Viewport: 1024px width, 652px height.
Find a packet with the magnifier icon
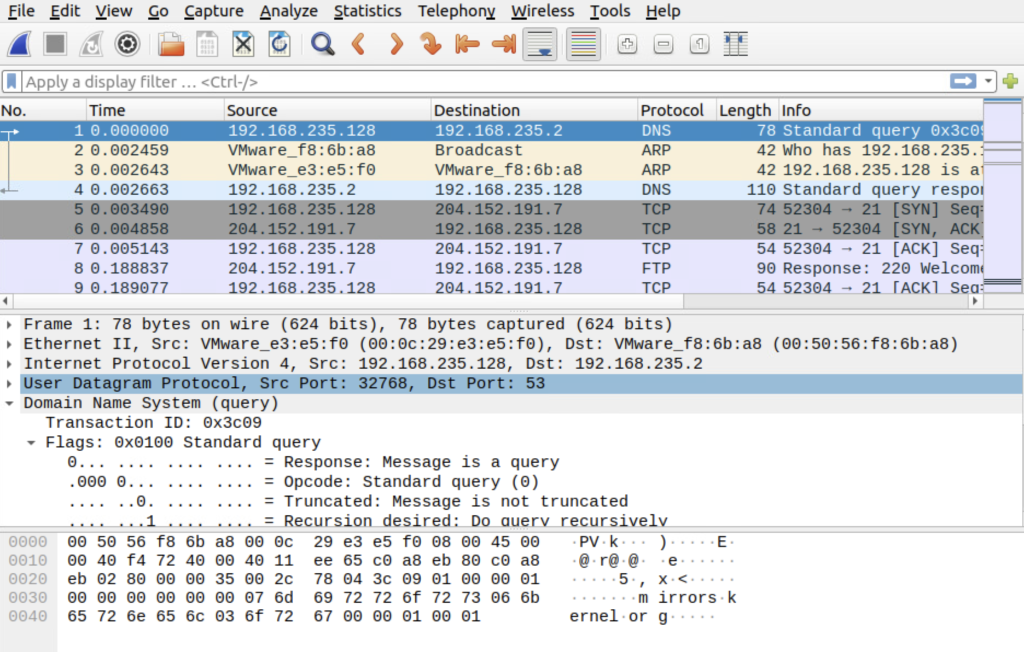point(323,44)
